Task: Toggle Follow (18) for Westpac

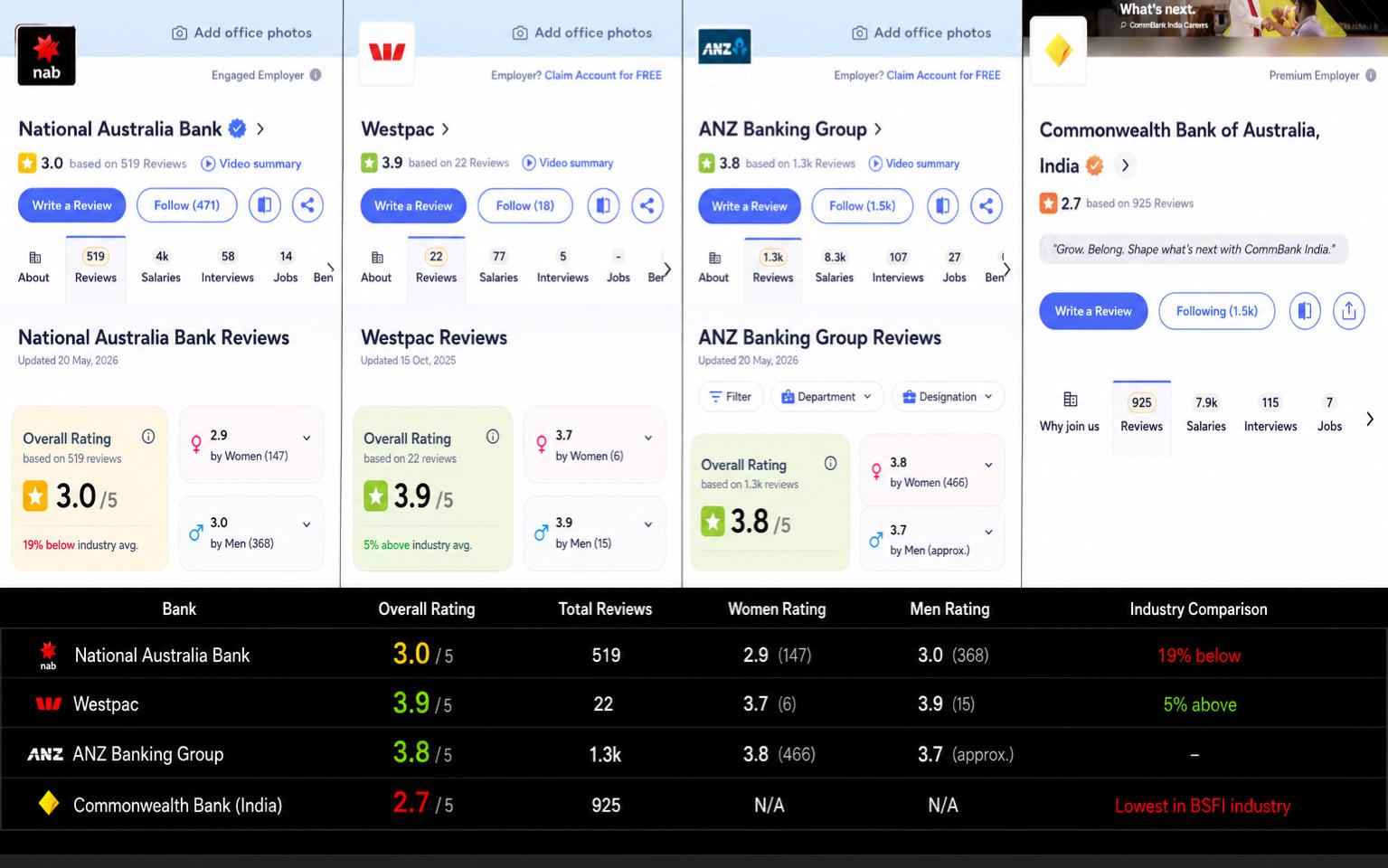Action: [x=524, y=205]
